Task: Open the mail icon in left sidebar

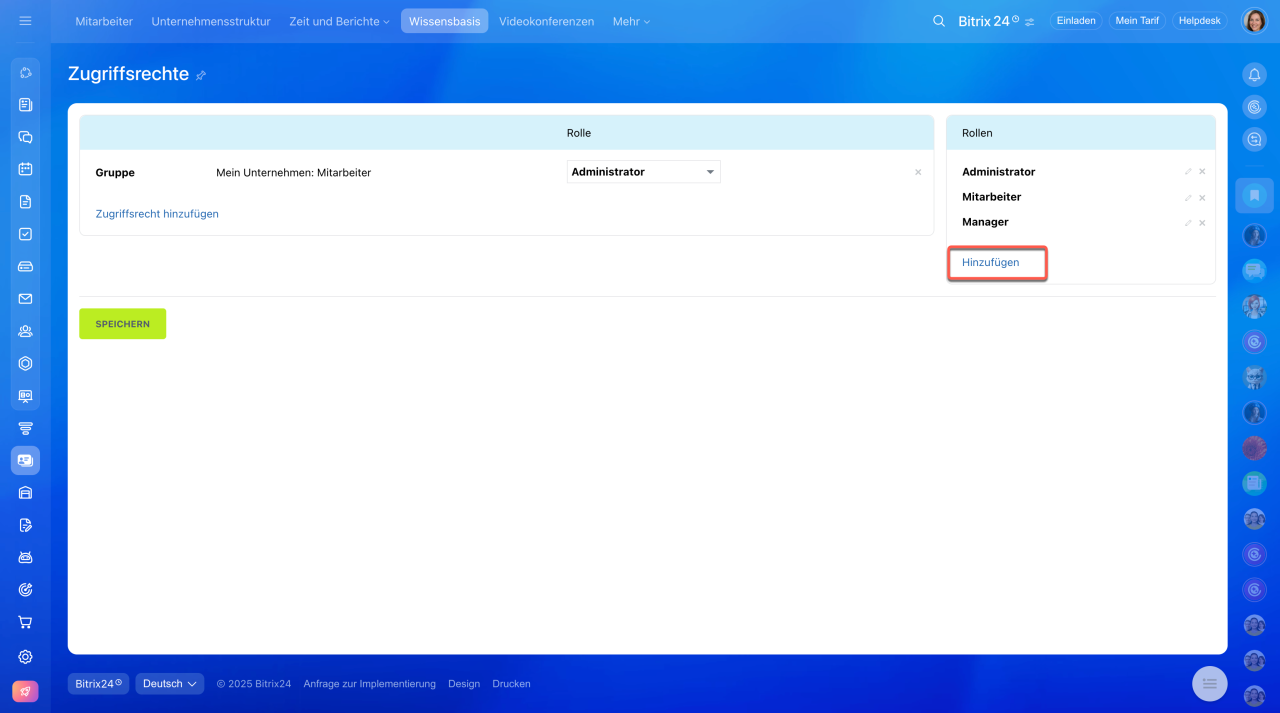Action: point(26,298)
